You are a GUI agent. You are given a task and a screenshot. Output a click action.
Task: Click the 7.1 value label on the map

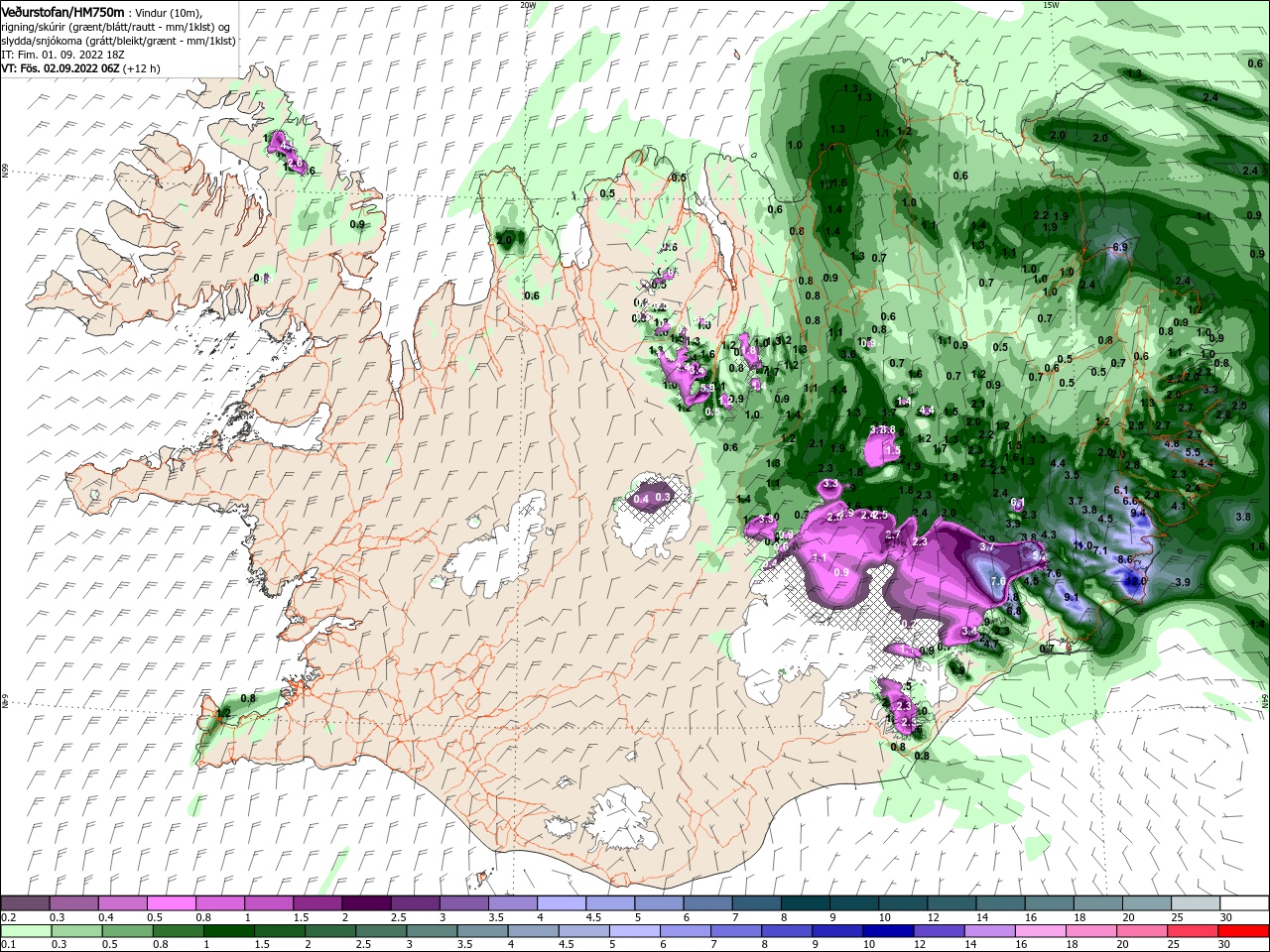click(x=1100, y=550)
